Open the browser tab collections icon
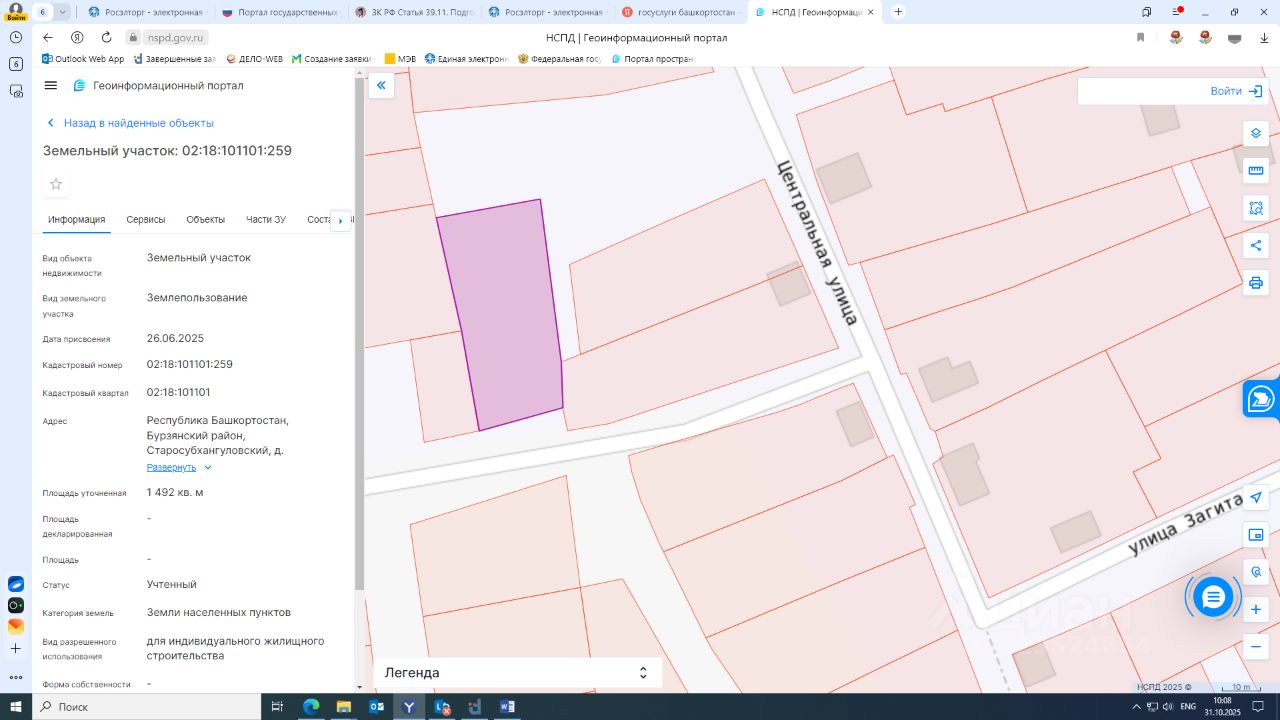Screen dimensions: 1280x720 (x=1147, y=12)
